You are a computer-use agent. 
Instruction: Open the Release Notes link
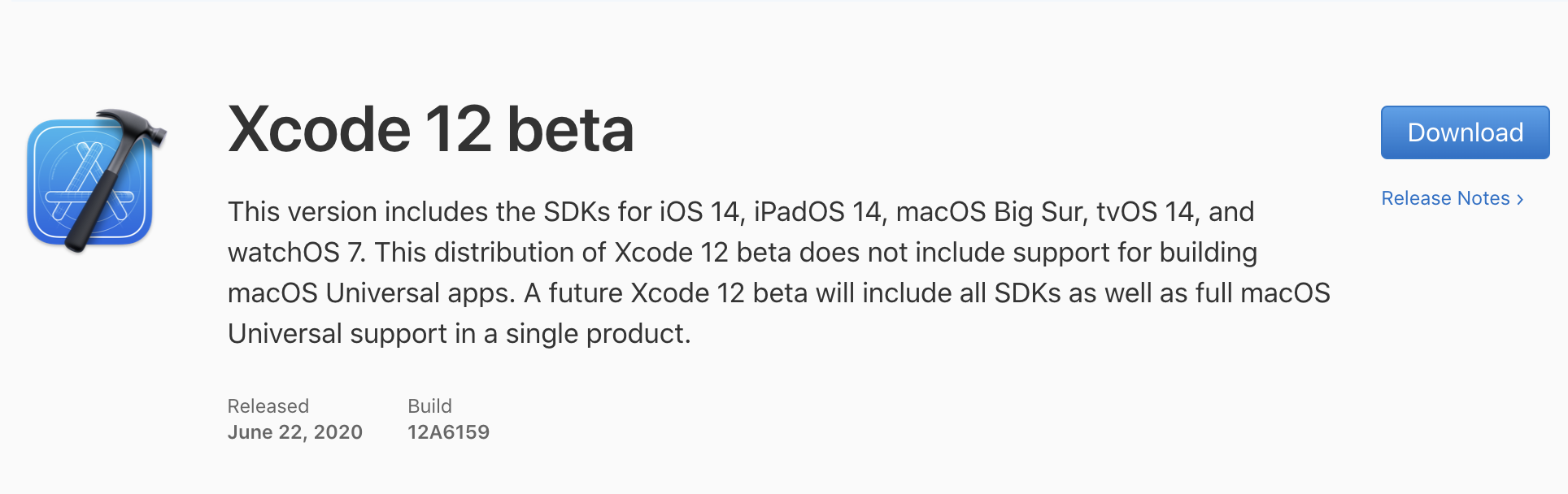[x=1444, y=198]
